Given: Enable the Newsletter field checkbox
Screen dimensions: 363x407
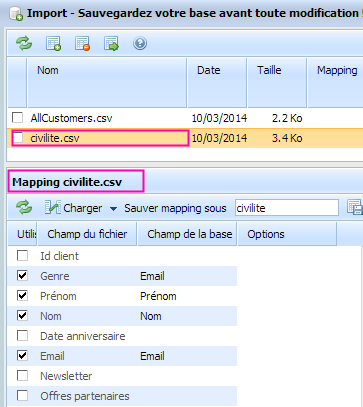Looking at the screenshot, I should 22,376.
